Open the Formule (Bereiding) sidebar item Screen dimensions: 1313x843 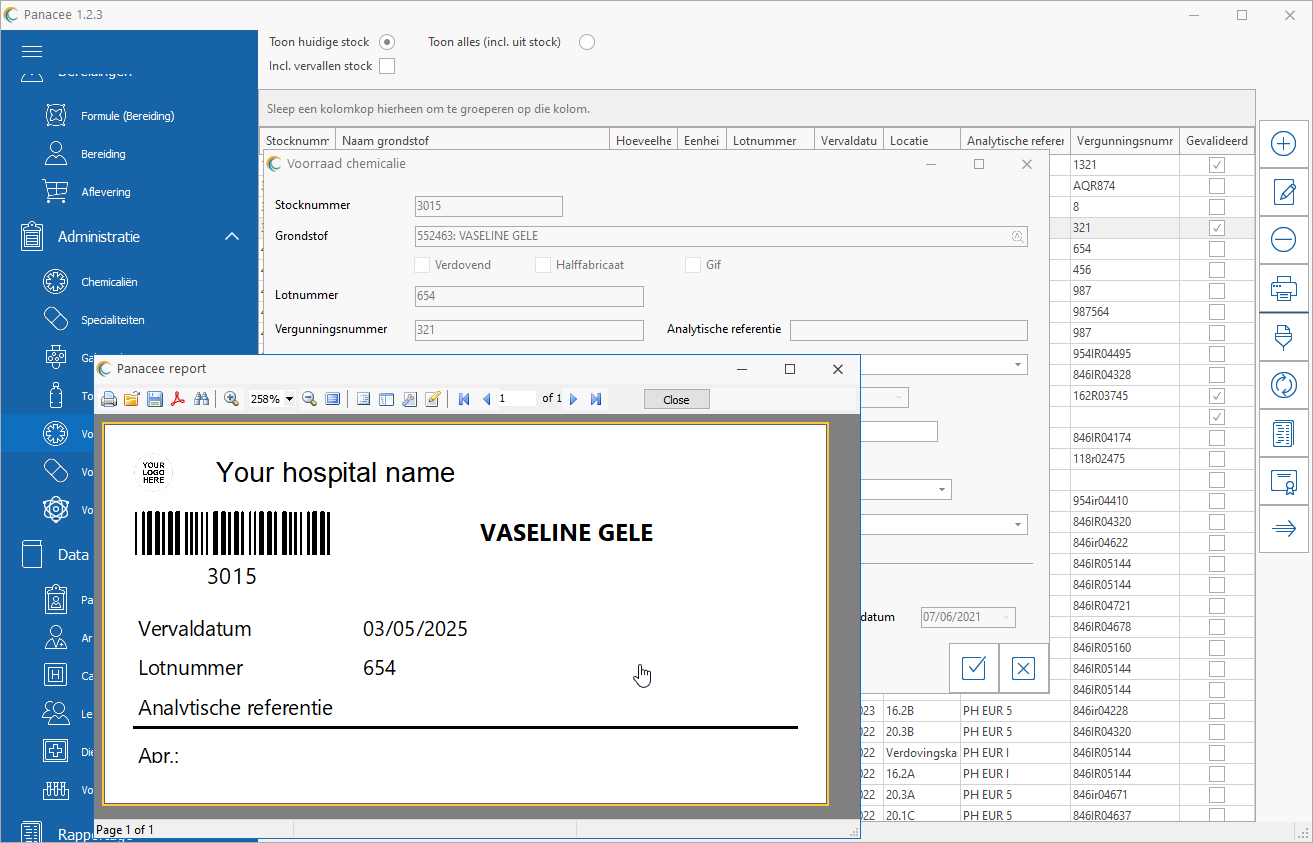(128, 116)
